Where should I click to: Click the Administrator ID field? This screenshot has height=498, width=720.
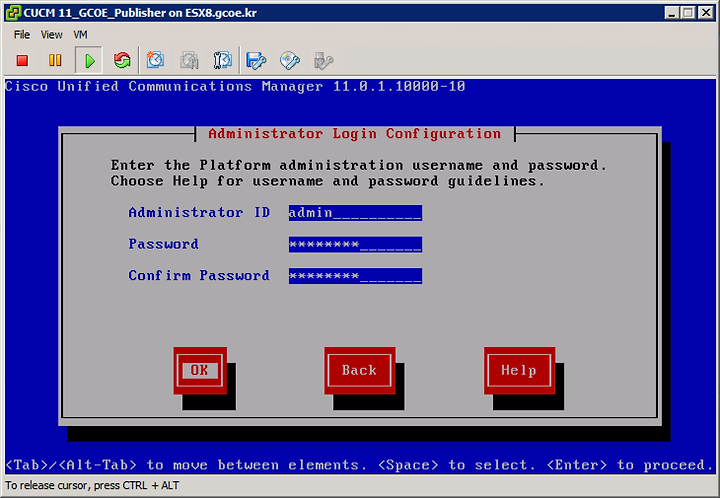pos(355,213)
